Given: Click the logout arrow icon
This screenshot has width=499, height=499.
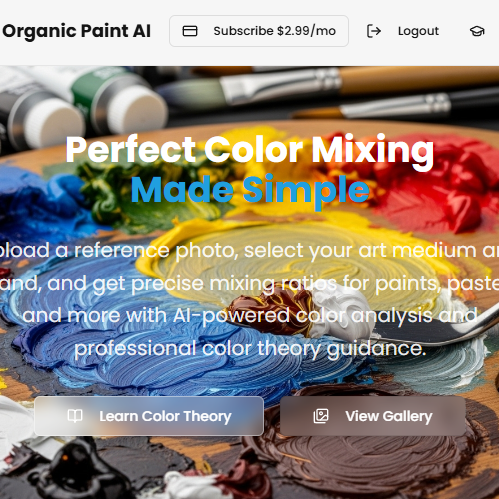Looking at the screenshot, I should tap(374, 31).
